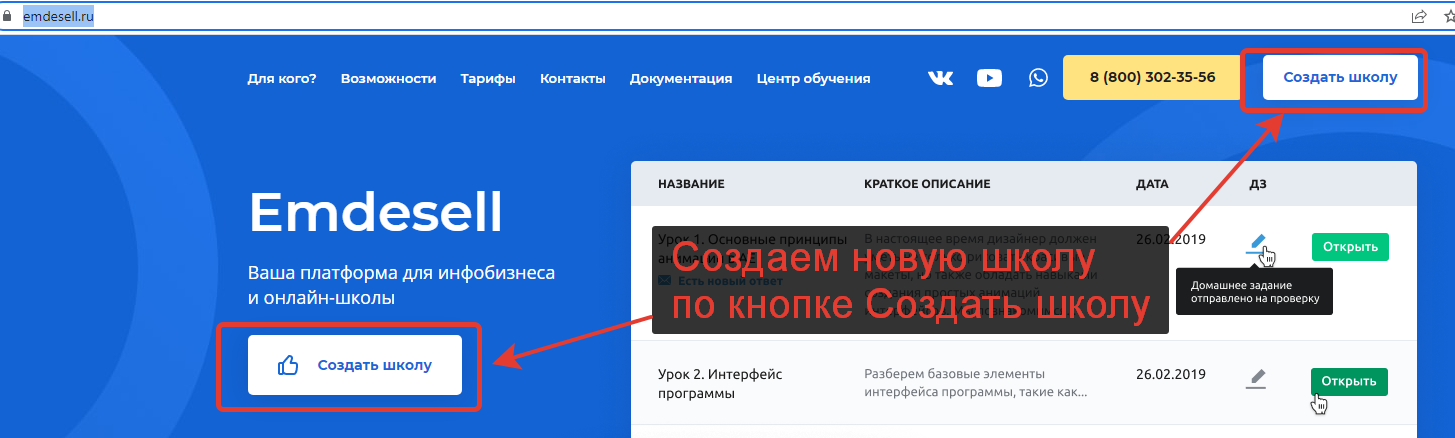1455x438 pixels.
Task: Select the emdesell.ru address bar text
Action: (58, 17)
